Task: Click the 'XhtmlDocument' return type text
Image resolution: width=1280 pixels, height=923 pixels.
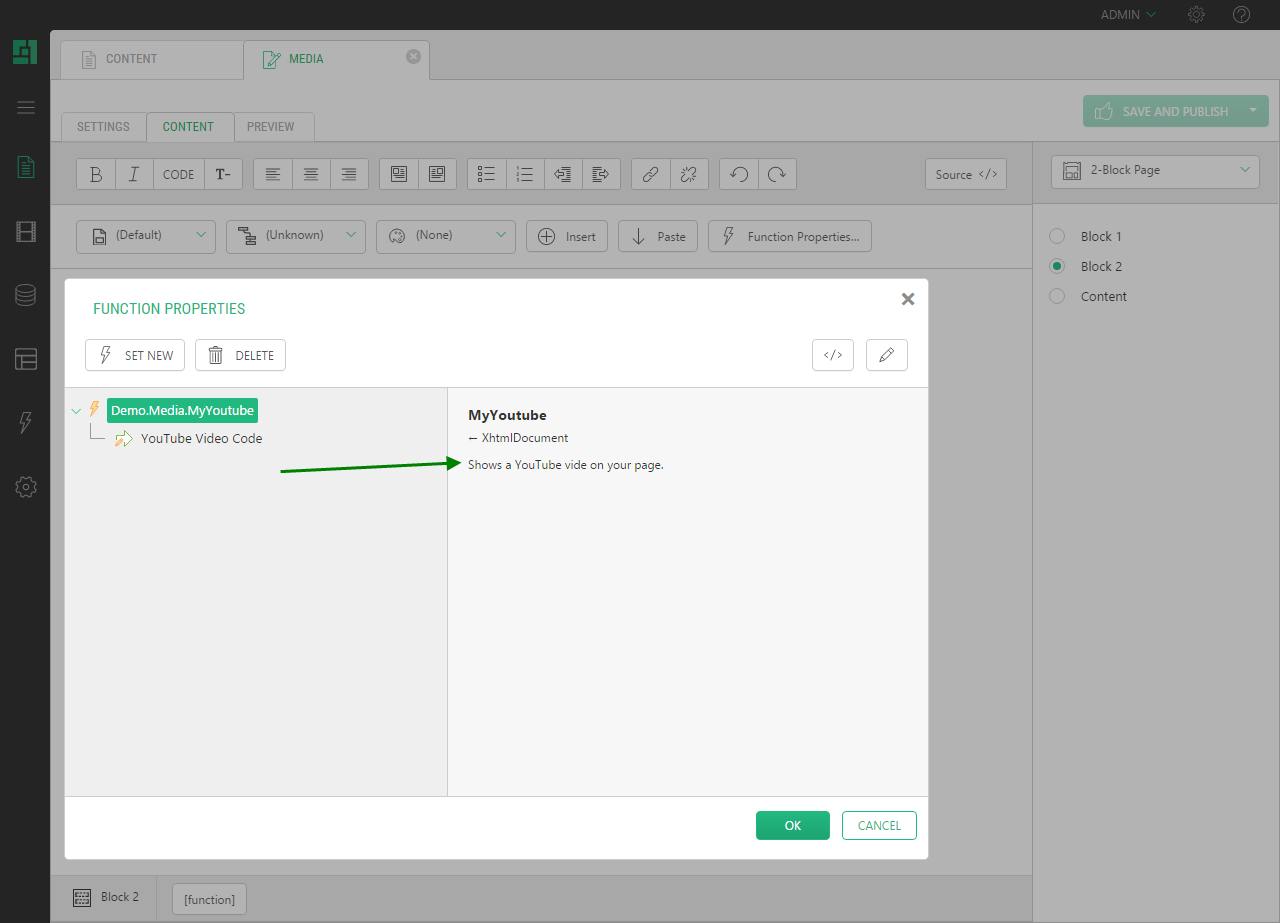Action: 525,438
